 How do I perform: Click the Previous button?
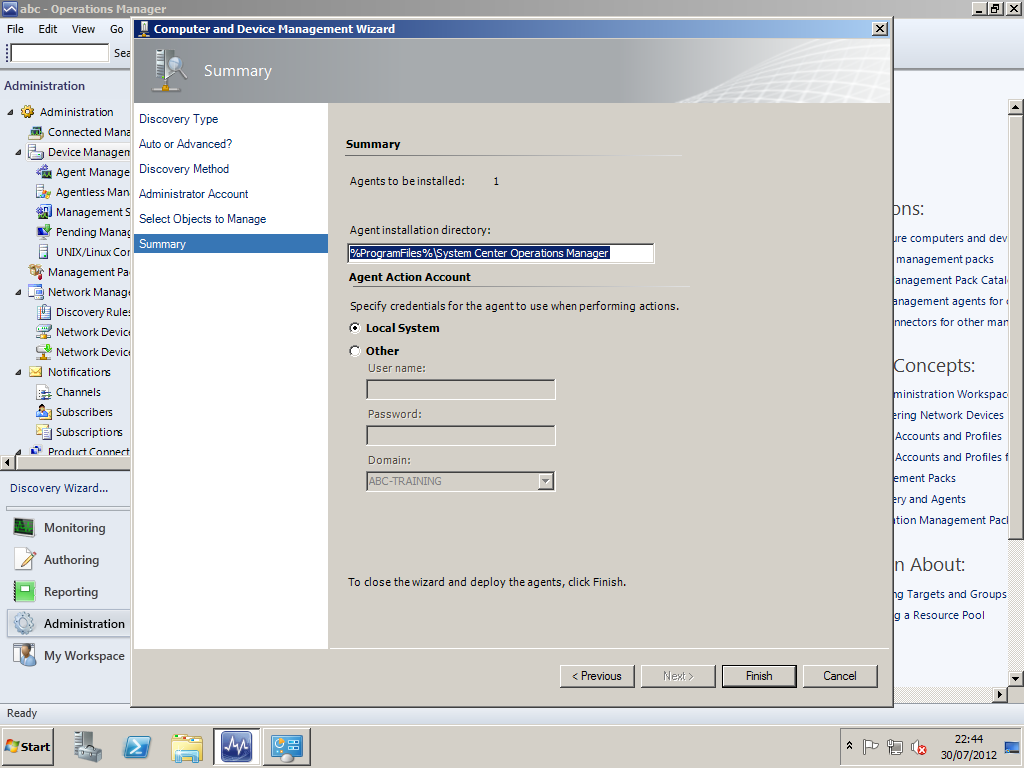pyautogui.click(x=597, y=676)
